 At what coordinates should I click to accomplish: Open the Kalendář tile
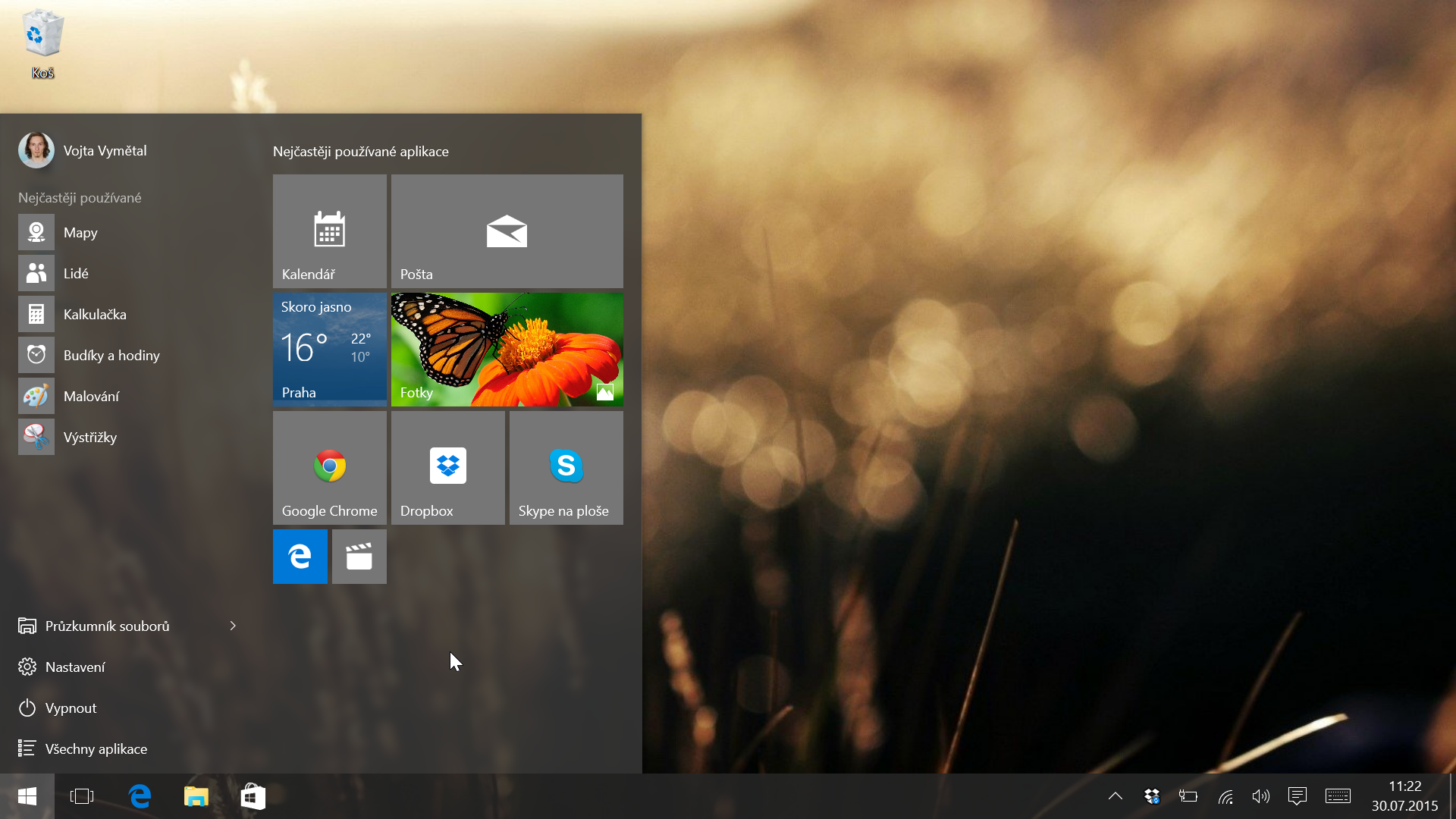click(329, 231)
